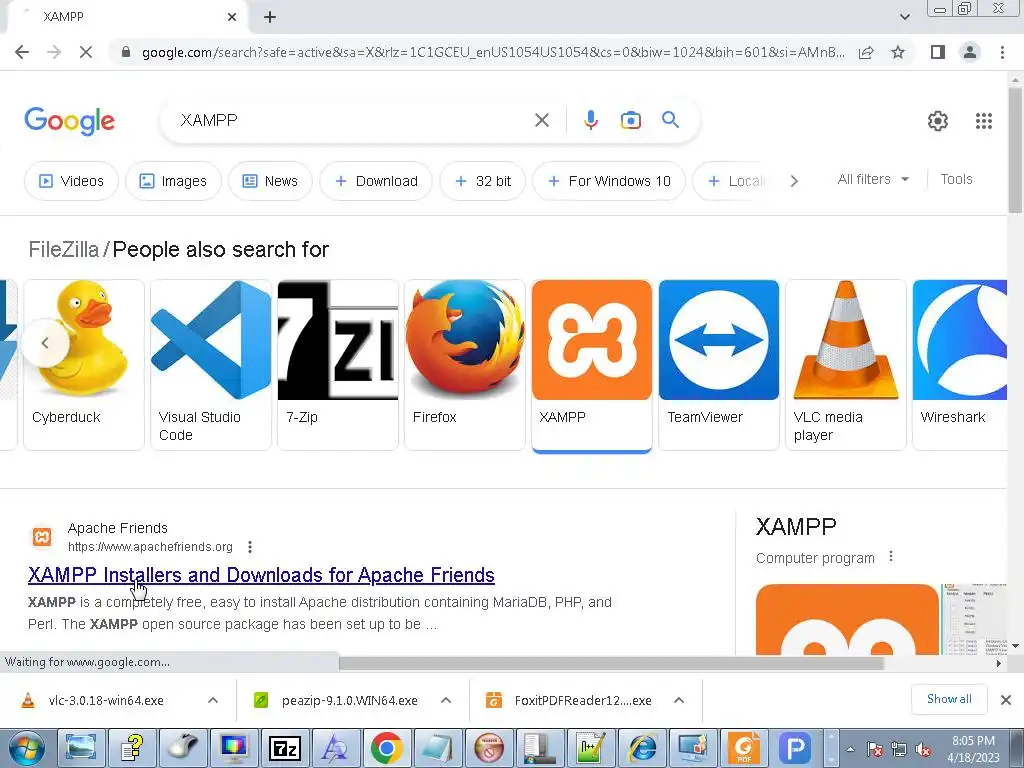
Task: Open Apache Friends result options menu
Action: point(249,547)
